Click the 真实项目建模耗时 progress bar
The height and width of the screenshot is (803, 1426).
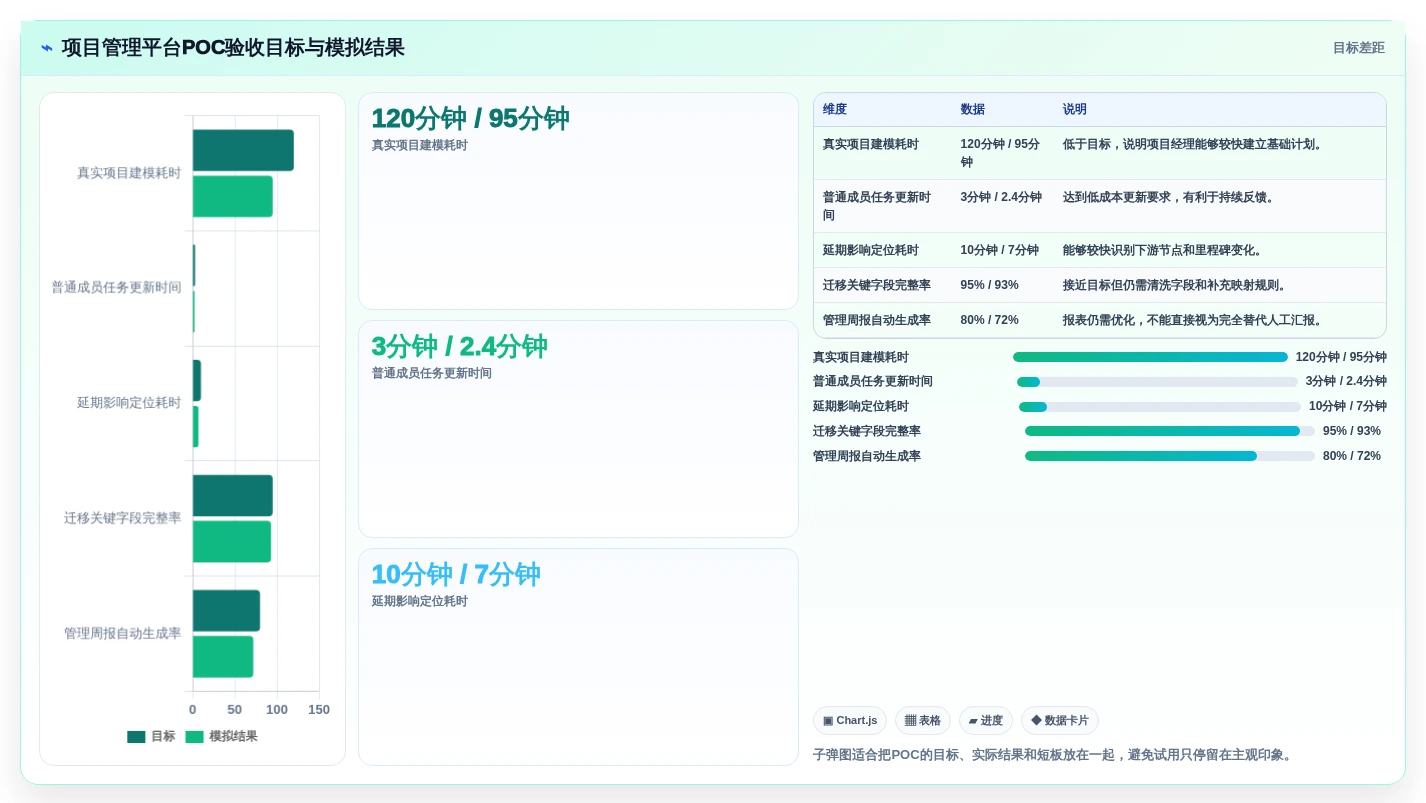coord(1150,357)
